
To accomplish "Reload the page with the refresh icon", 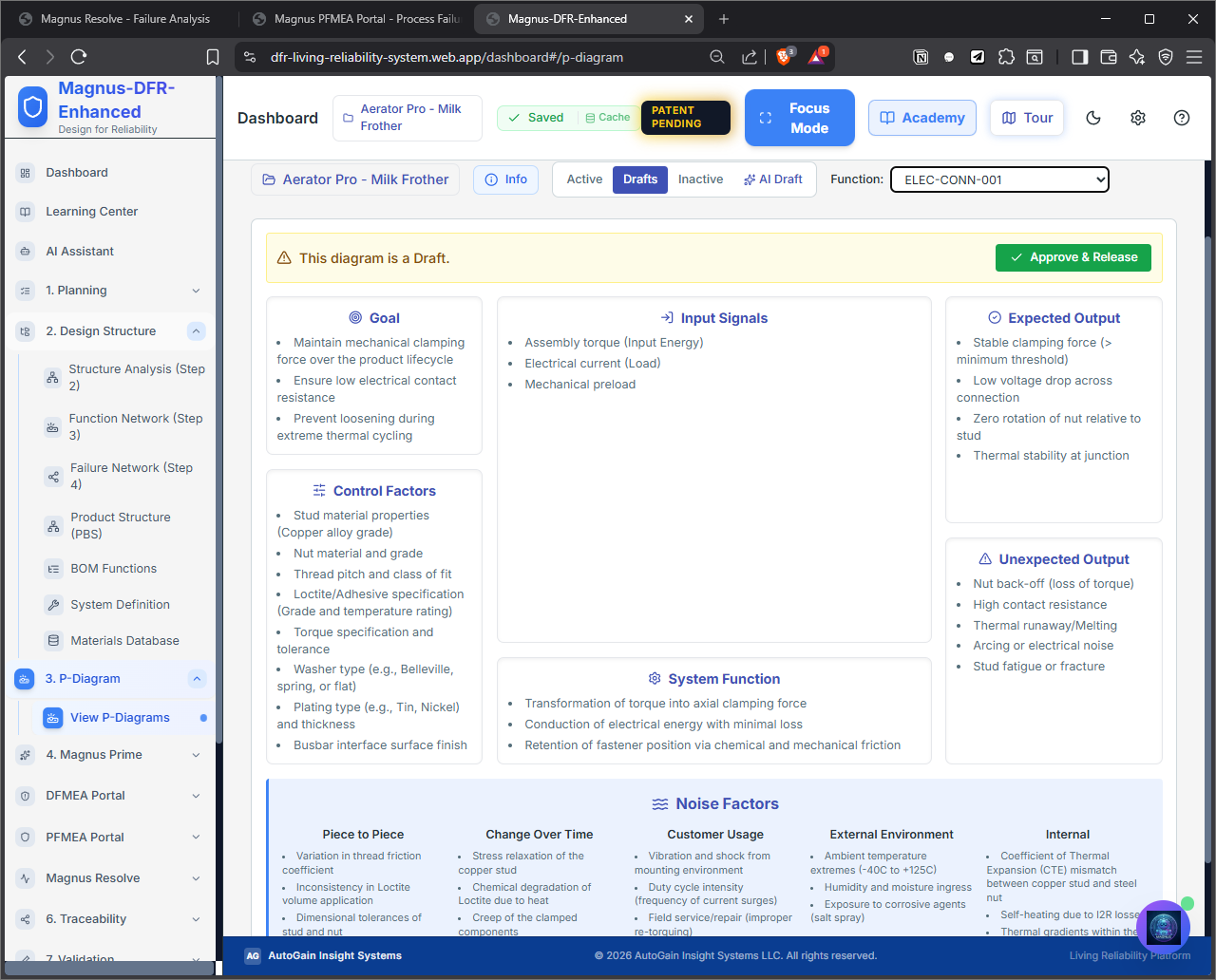I will point(79,57).
